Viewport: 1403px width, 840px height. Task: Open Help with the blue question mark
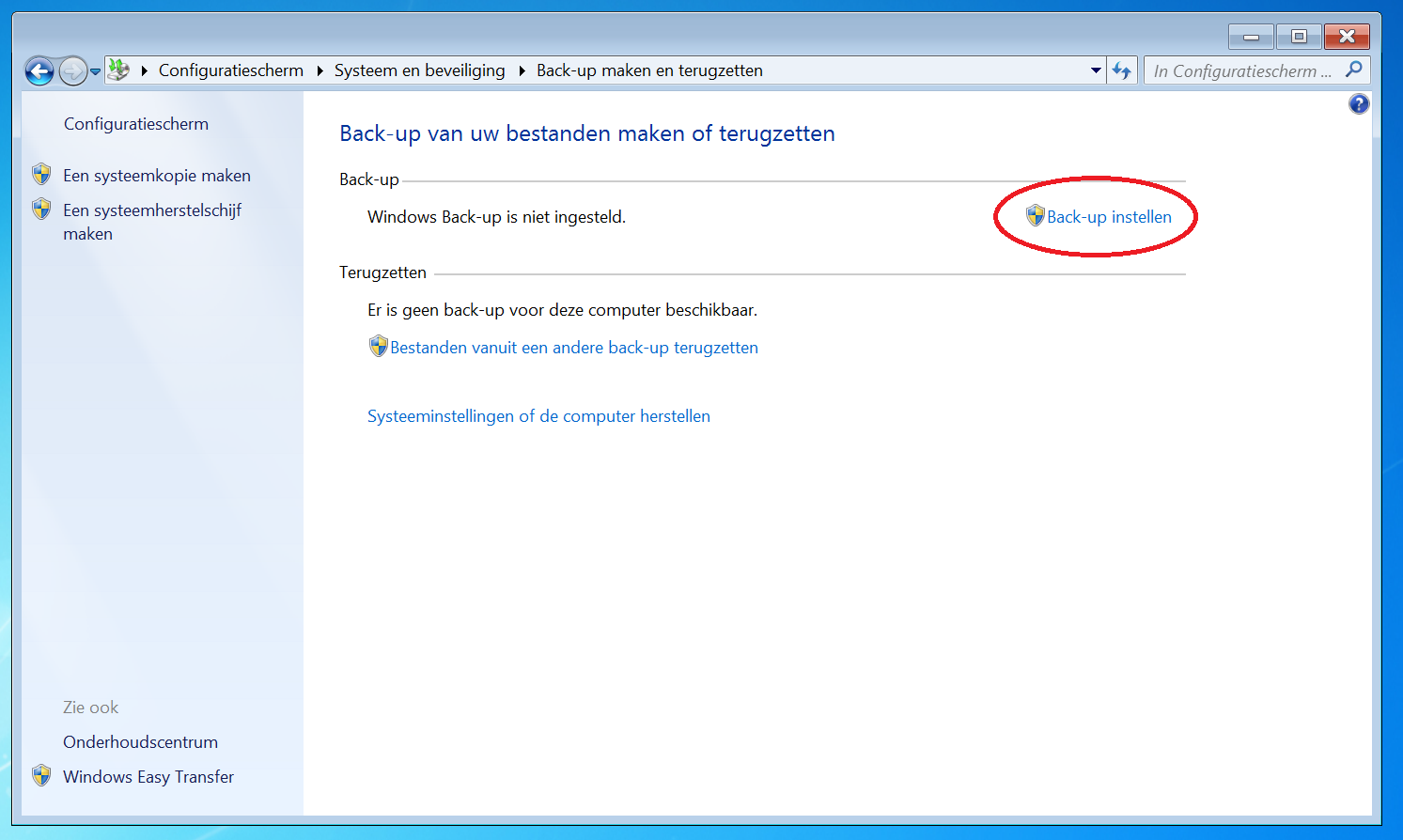coord(1359,104)
